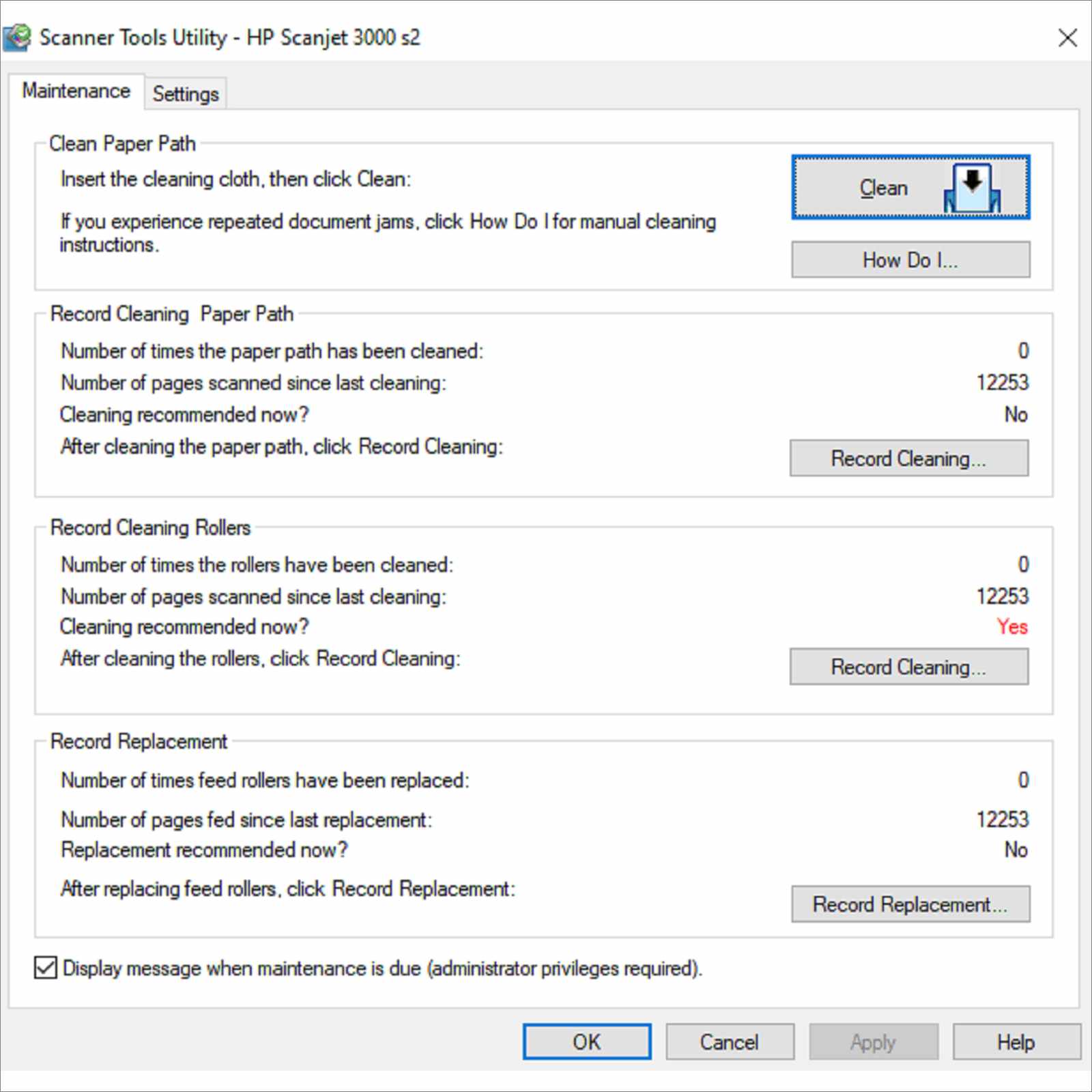The height and width of the screenshot is (1092, 1092).
Task: Open How Do I... cleaning instructions
Action: [910, 259]
